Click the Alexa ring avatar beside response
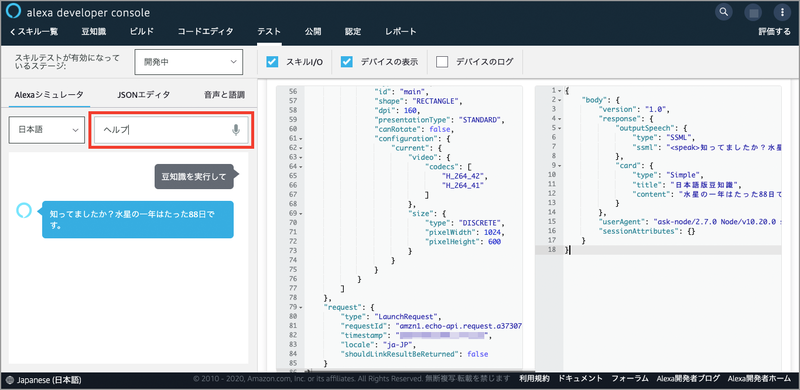The height and width of the screenshot is (390, 800). (24, 209)
